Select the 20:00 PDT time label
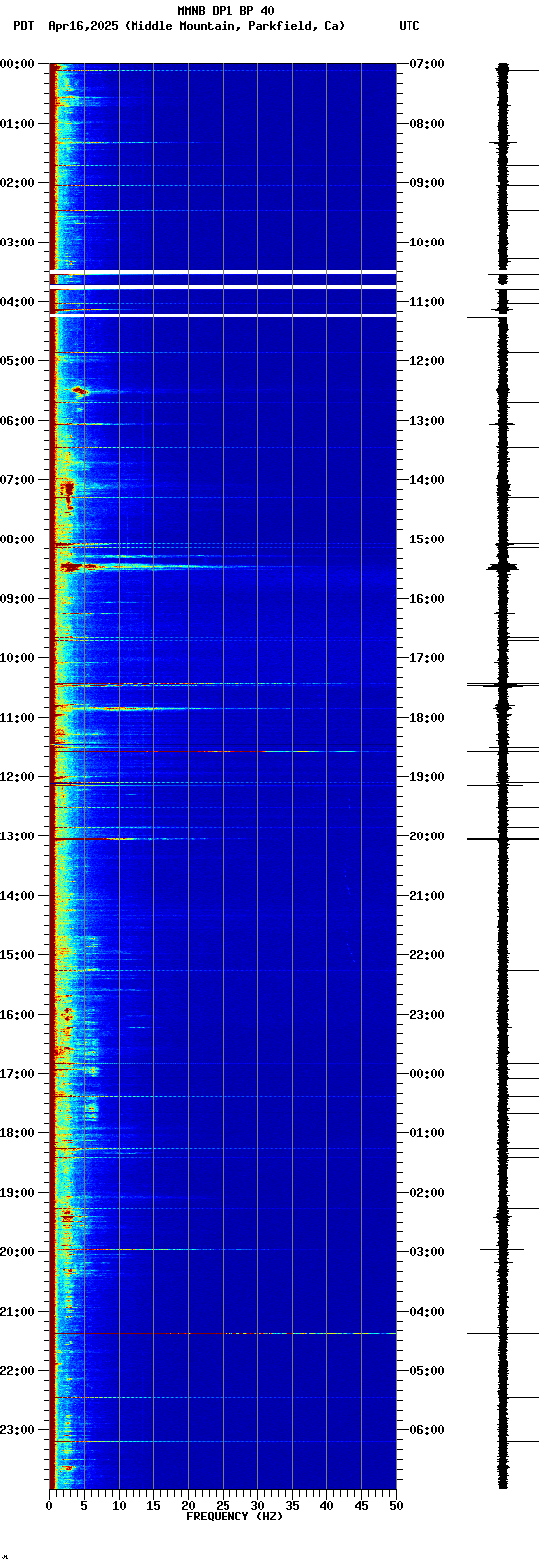 [x=17, y=1252]
